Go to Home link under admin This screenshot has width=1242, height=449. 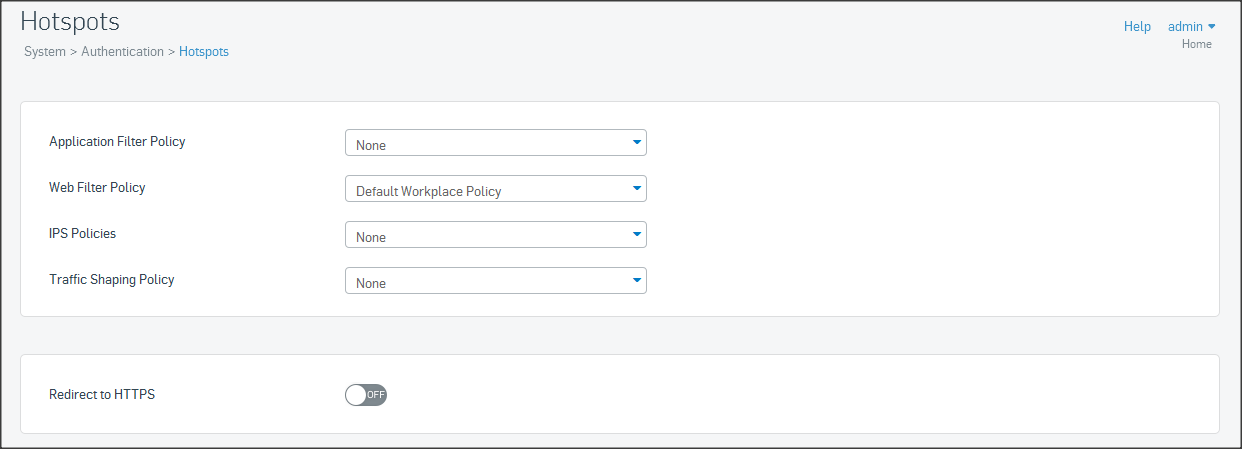pos(1196,44)
